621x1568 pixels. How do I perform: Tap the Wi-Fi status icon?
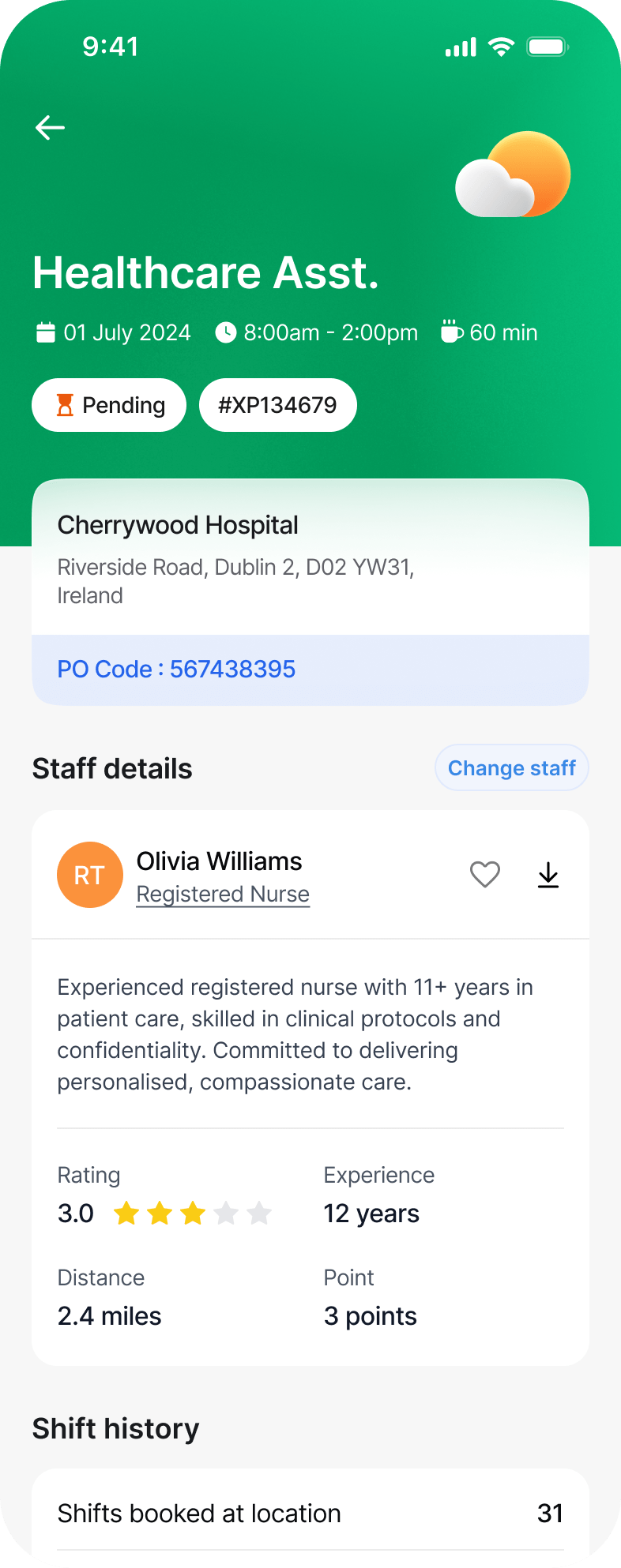[x=501, y=47]
